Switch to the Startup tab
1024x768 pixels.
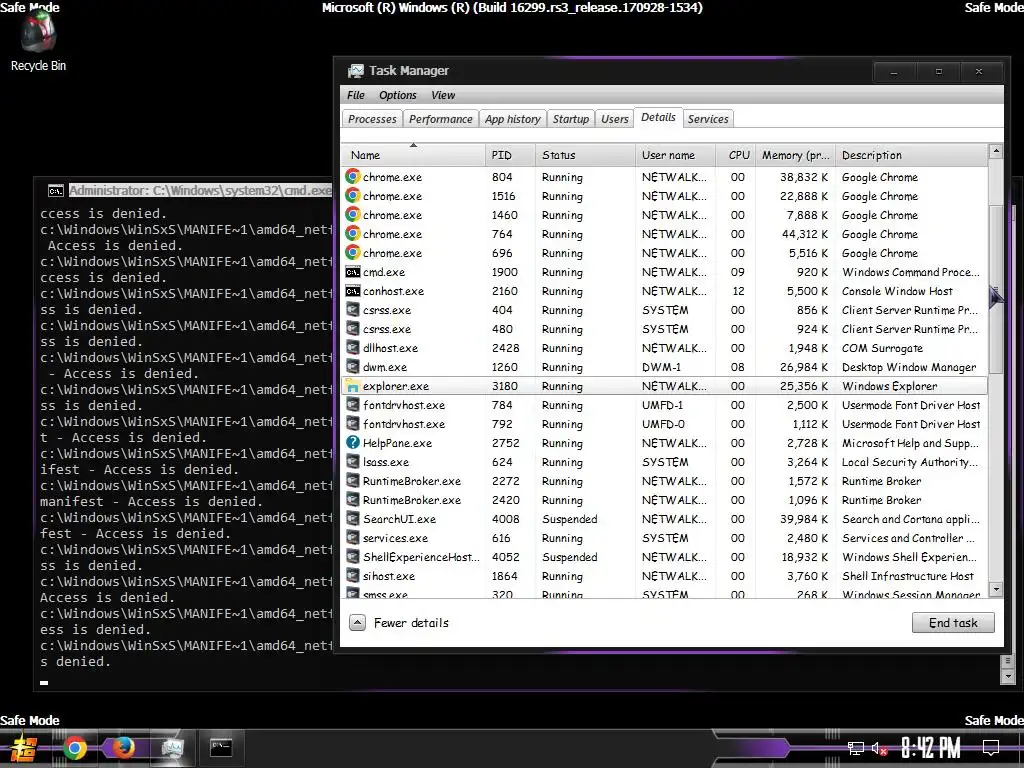(571, 119)
